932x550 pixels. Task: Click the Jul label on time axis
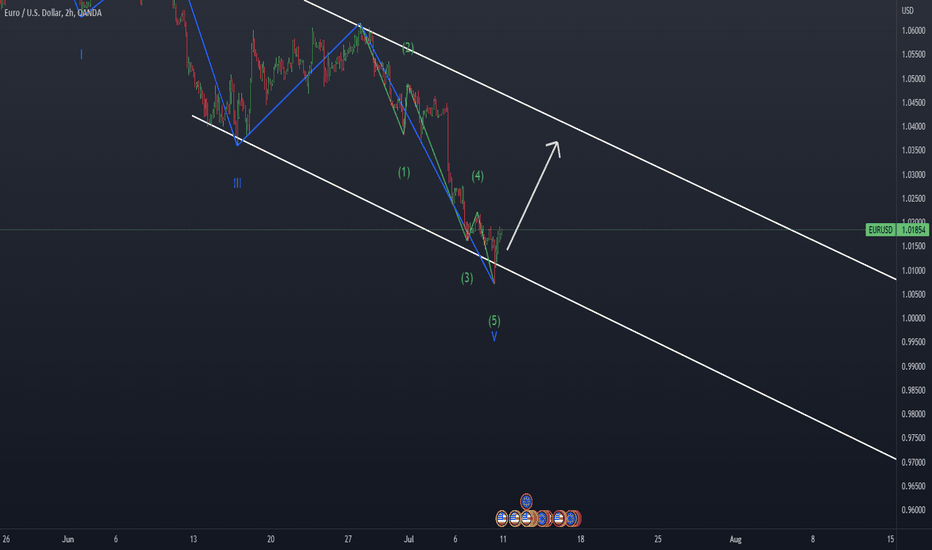click(409, 539)
